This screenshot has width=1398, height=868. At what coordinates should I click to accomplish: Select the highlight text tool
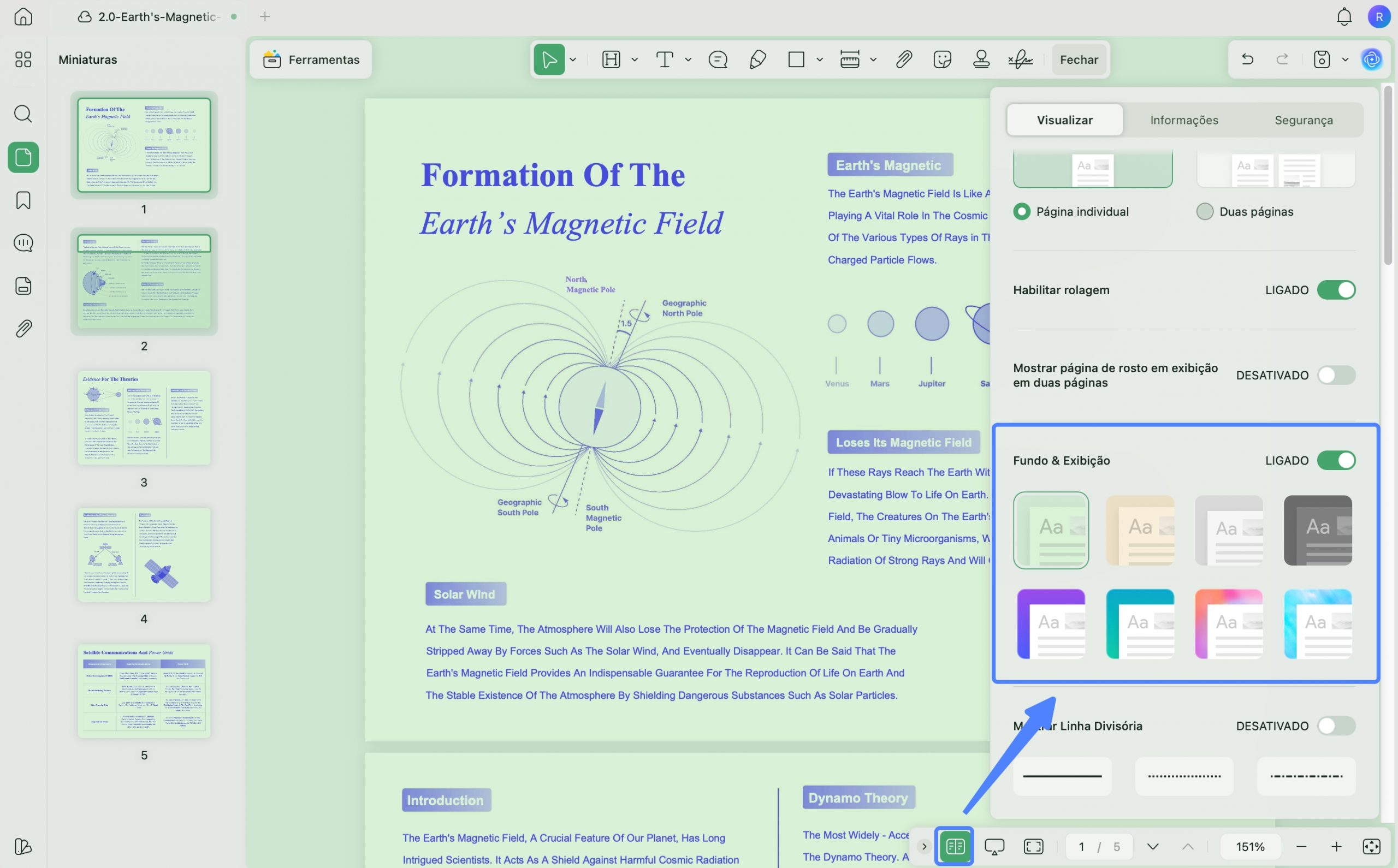click(611, 59)
